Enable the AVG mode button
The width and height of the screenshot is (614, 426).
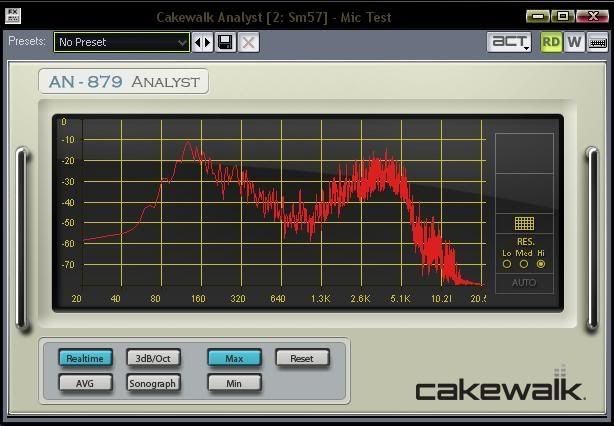pos(85,383)
